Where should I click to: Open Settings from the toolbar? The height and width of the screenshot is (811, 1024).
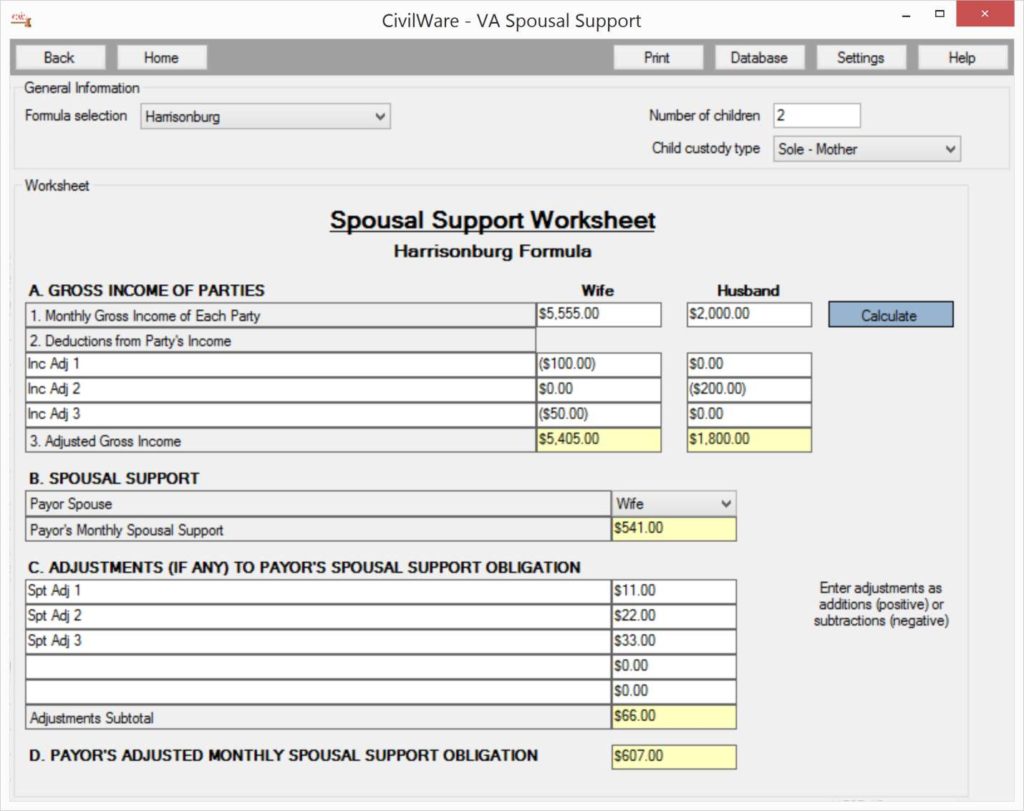pos(861,57)
